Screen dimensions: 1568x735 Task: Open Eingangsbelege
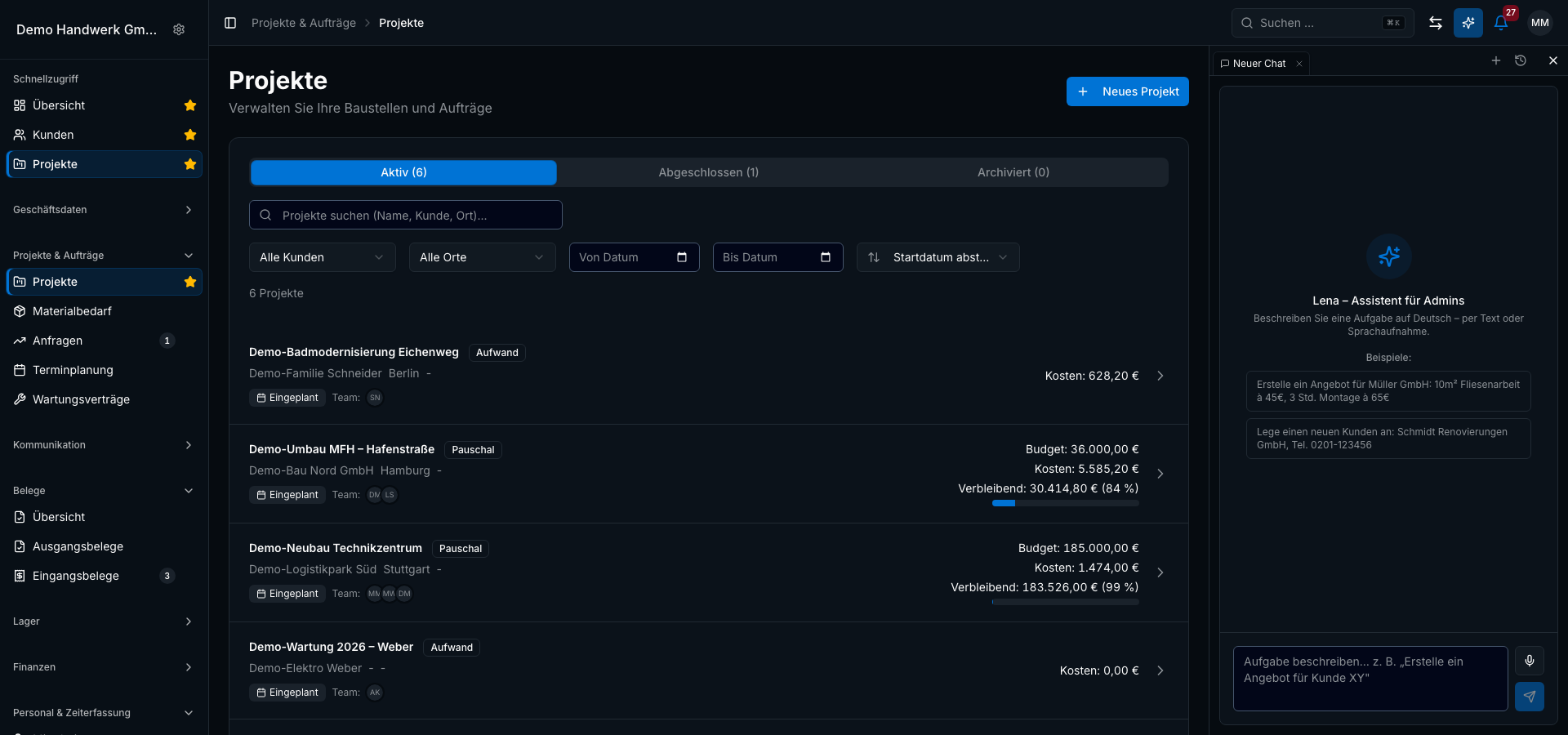click(105, 576)
